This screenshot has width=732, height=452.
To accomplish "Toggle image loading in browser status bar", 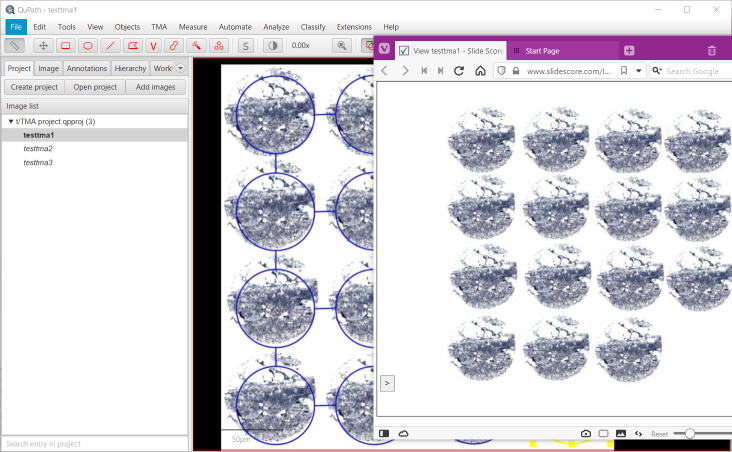I will [620, 433].
